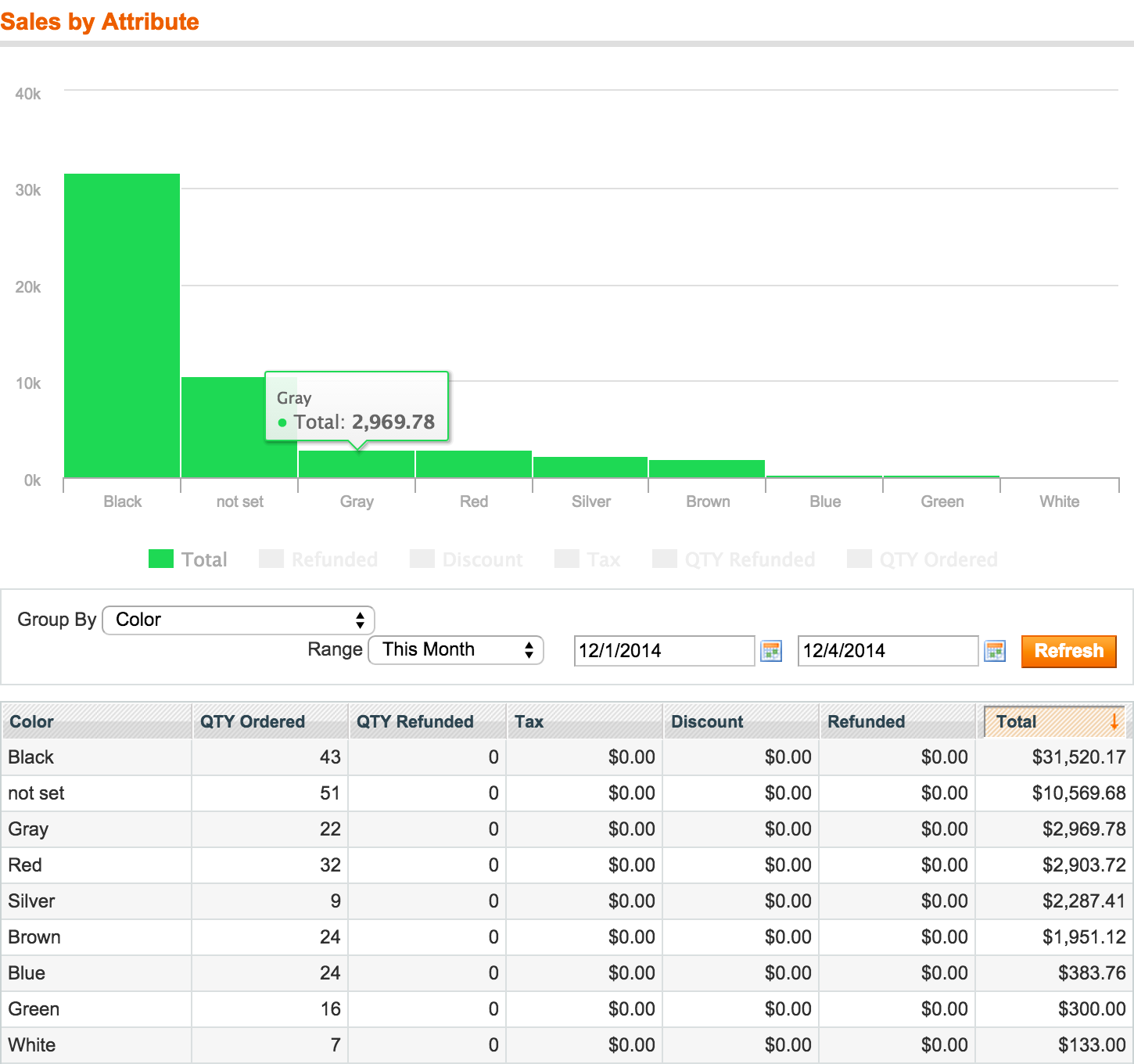Click the descending sort arrow on Total column
Screen dimensions: 1134x1064
click(x=1114, y=721)
